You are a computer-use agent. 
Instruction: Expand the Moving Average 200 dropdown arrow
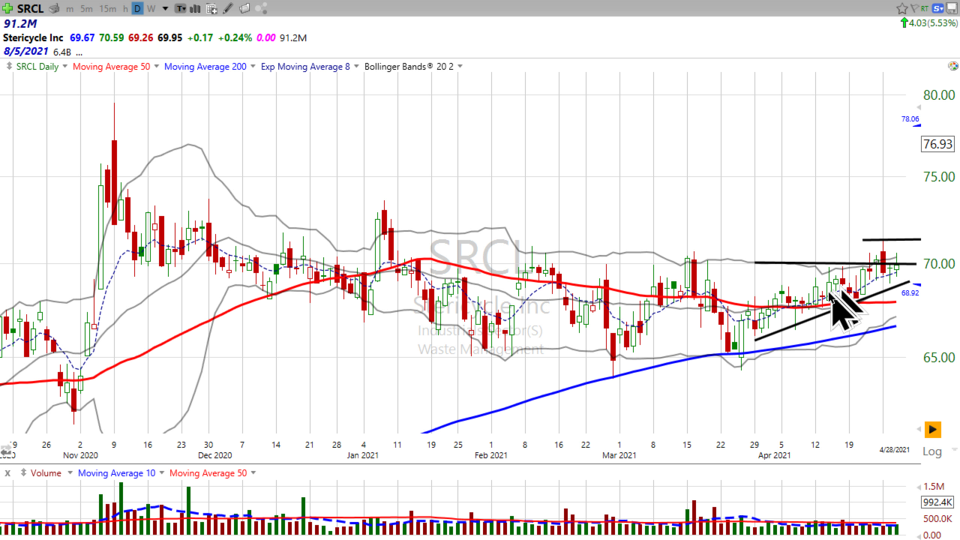tap(252, 66)
